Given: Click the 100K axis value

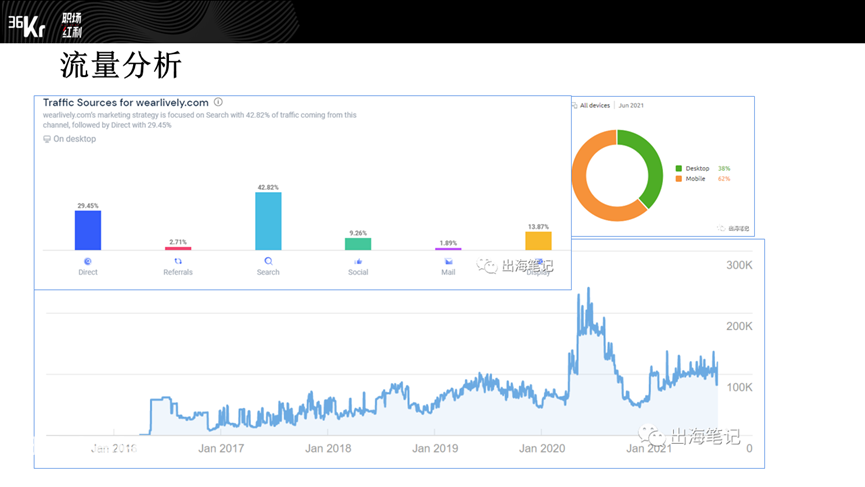Looking at the screenshot, I should [x=739, y=387].
